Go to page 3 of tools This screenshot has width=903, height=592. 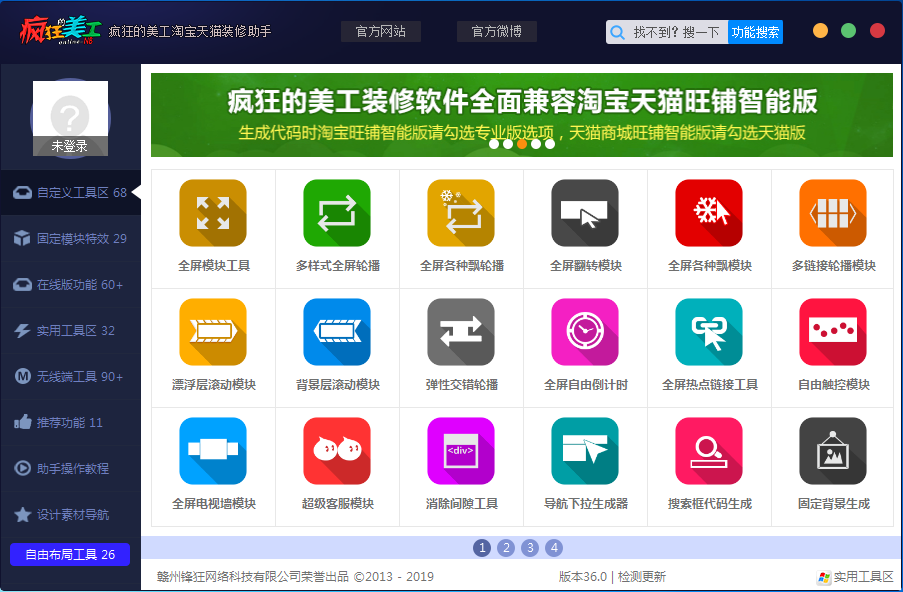530,548
